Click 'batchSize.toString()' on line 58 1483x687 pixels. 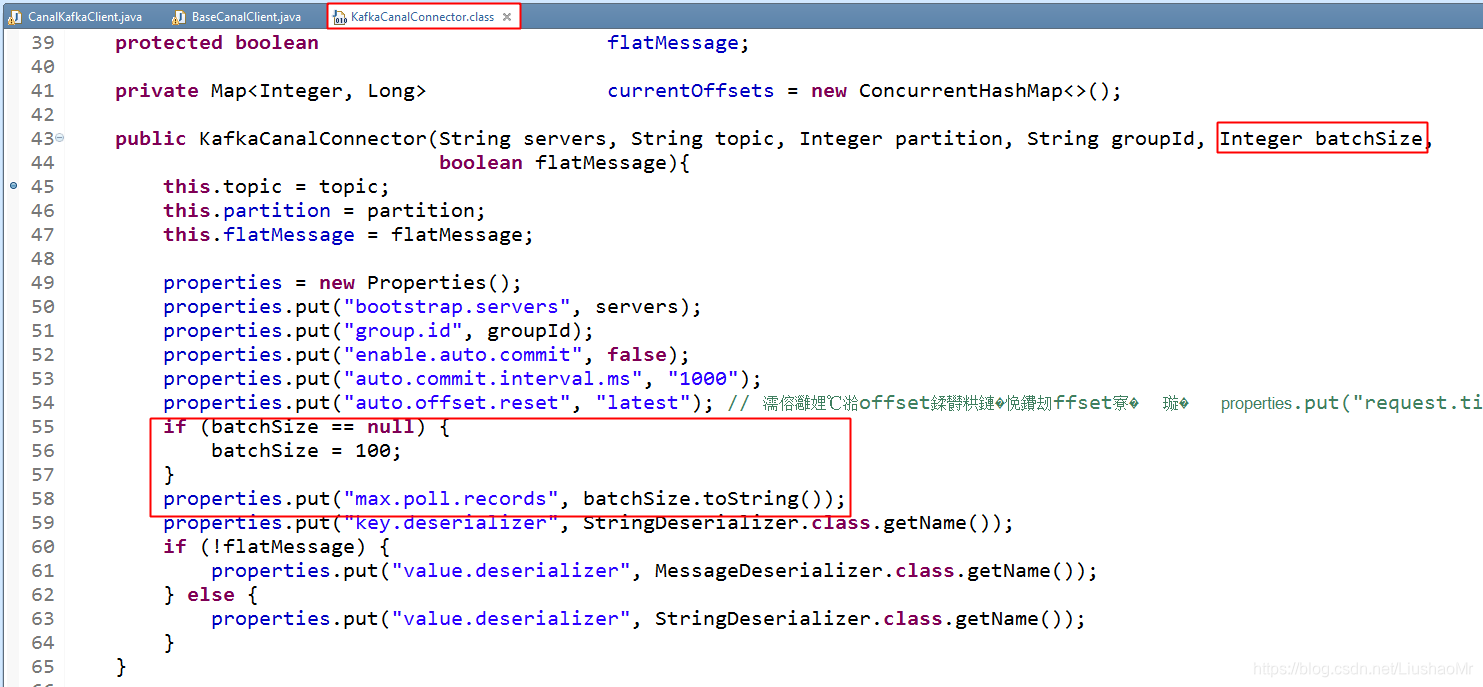(703, 499)
